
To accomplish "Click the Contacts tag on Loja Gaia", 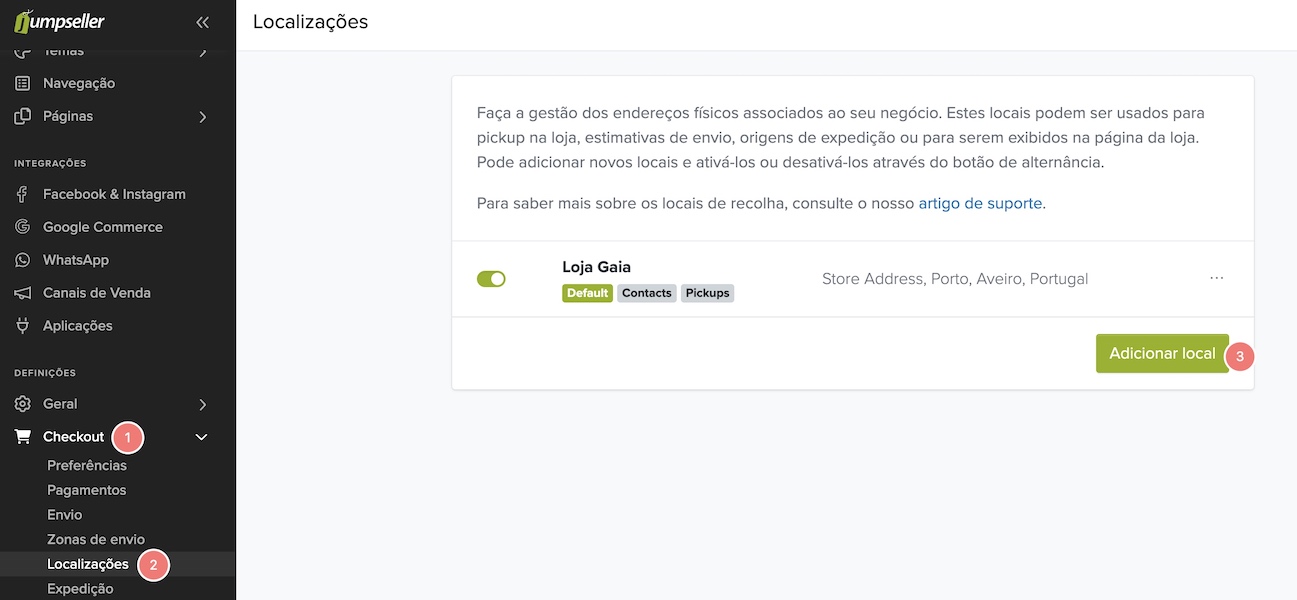I will [647, 293].
